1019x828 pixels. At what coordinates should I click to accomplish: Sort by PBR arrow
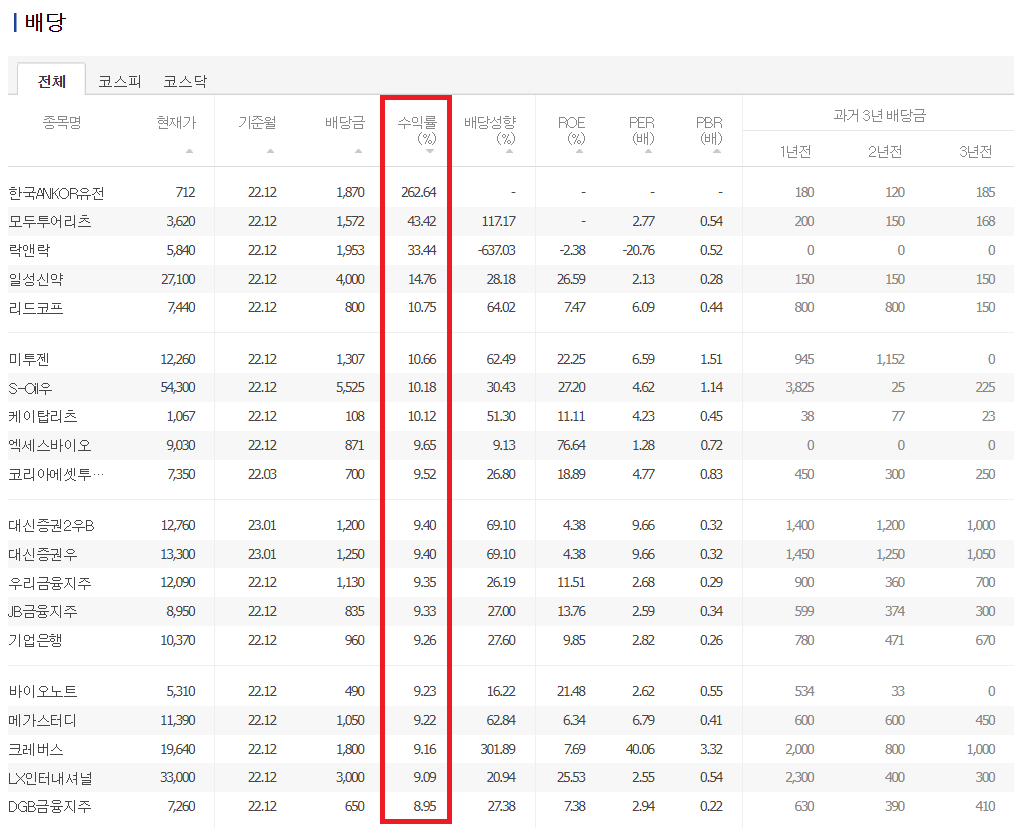point(717,151)
